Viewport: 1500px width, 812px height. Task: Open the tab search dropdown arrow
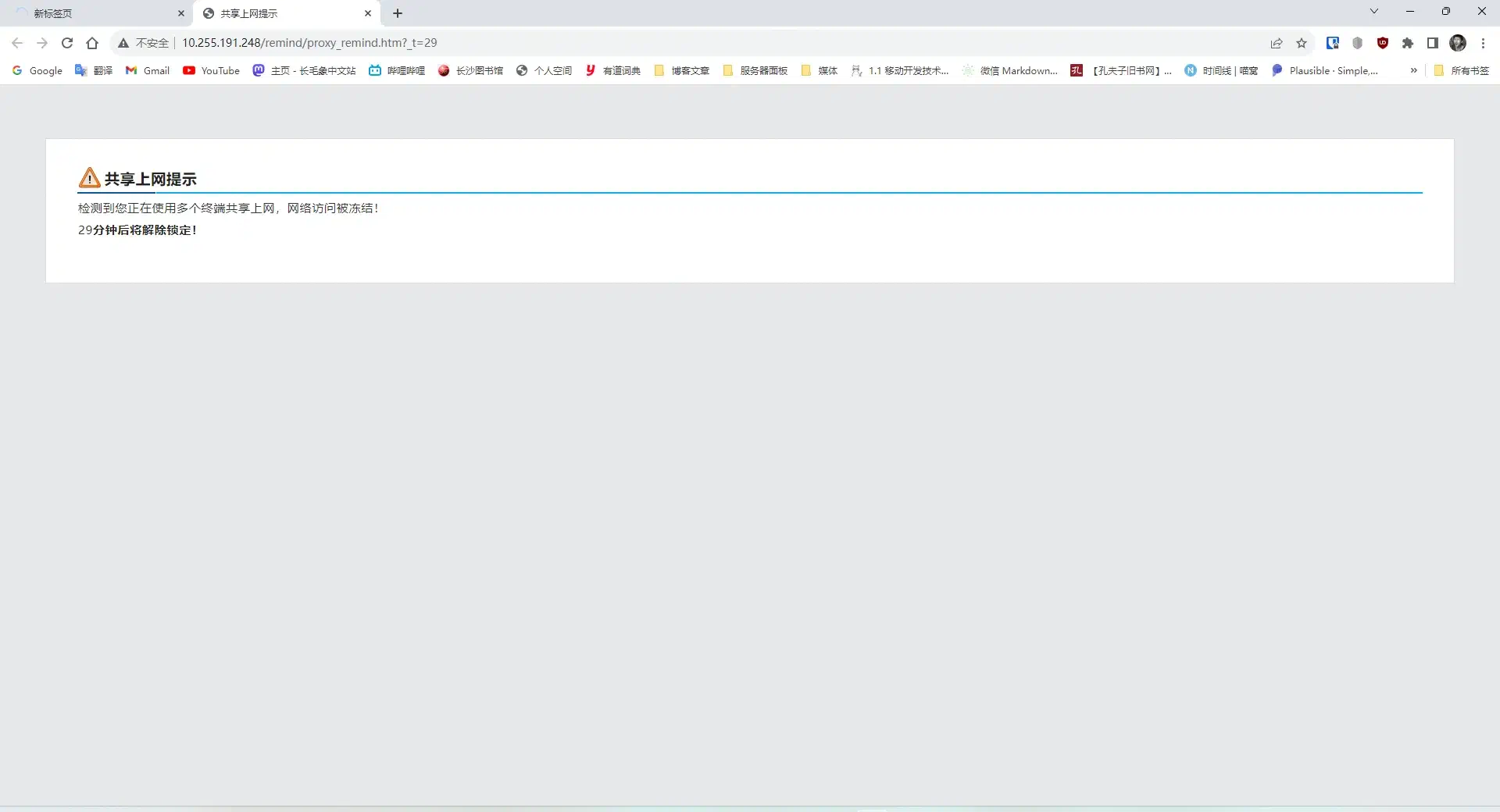(x=1374, y=12)
